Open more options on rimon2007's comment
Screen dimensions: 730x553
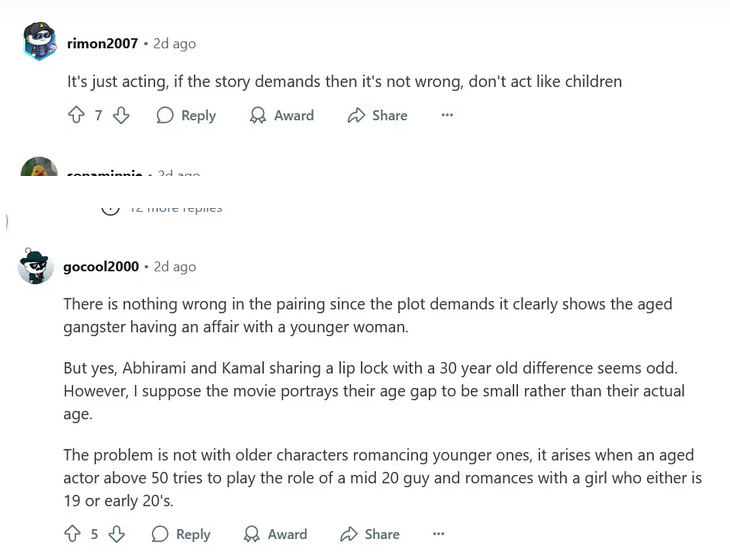(447, 116)
